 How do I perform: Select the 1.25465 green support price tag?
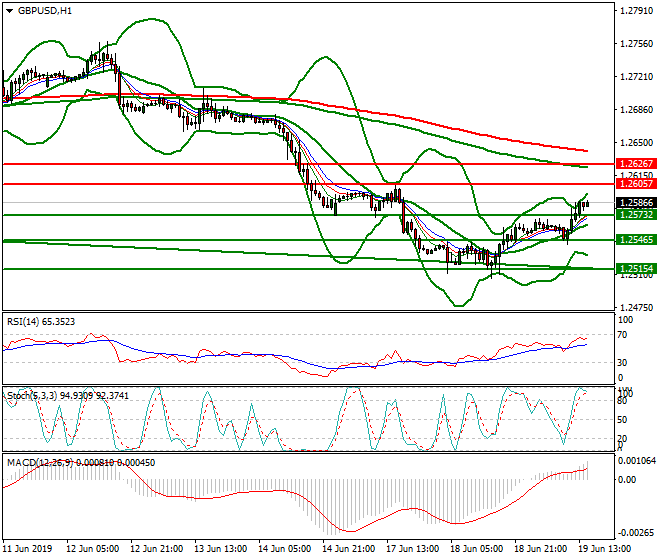[636, 240]
